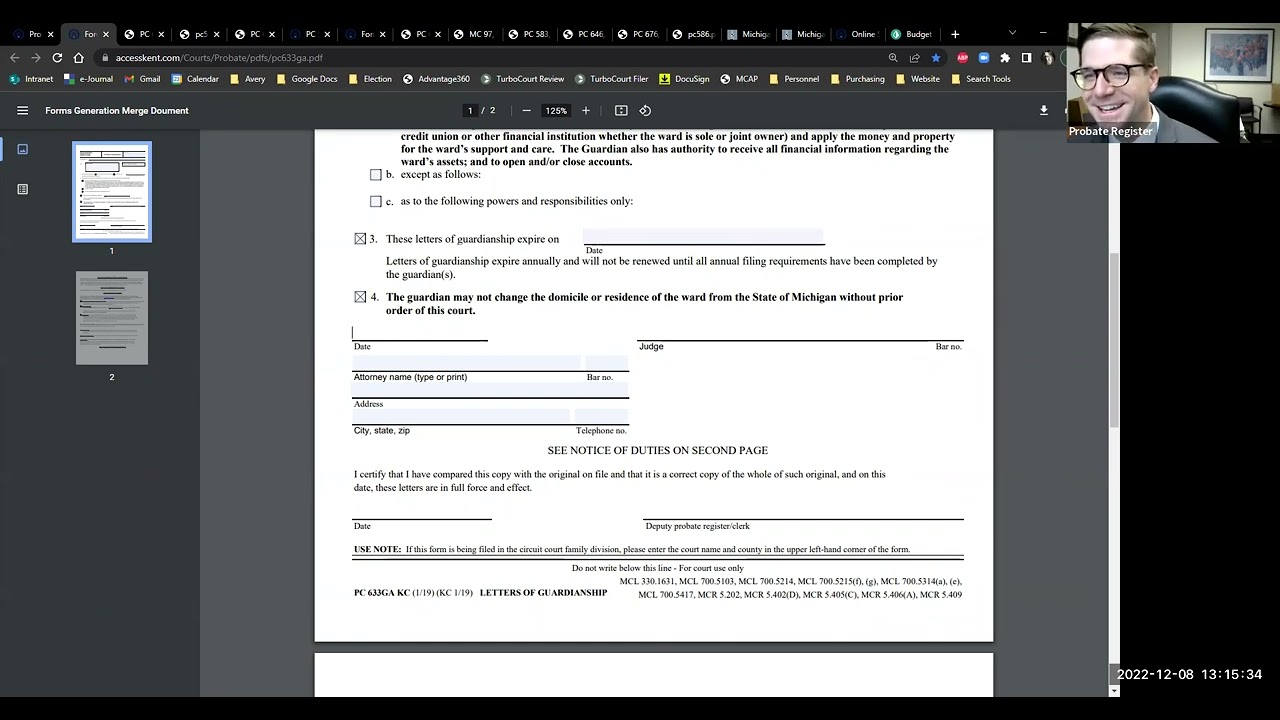Expand the Search Tools bookmark folder
This screenshot has width=1280, height=720.
click(x=980, y=79)
